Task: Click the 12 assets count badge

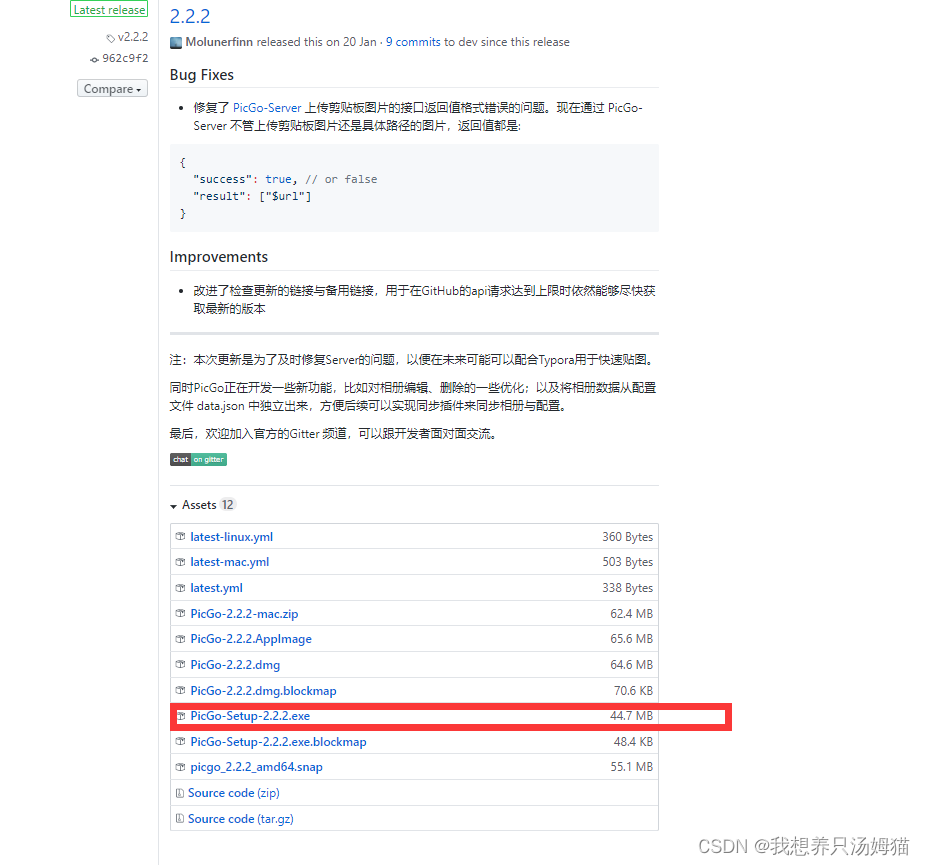Action: point(228,504)
